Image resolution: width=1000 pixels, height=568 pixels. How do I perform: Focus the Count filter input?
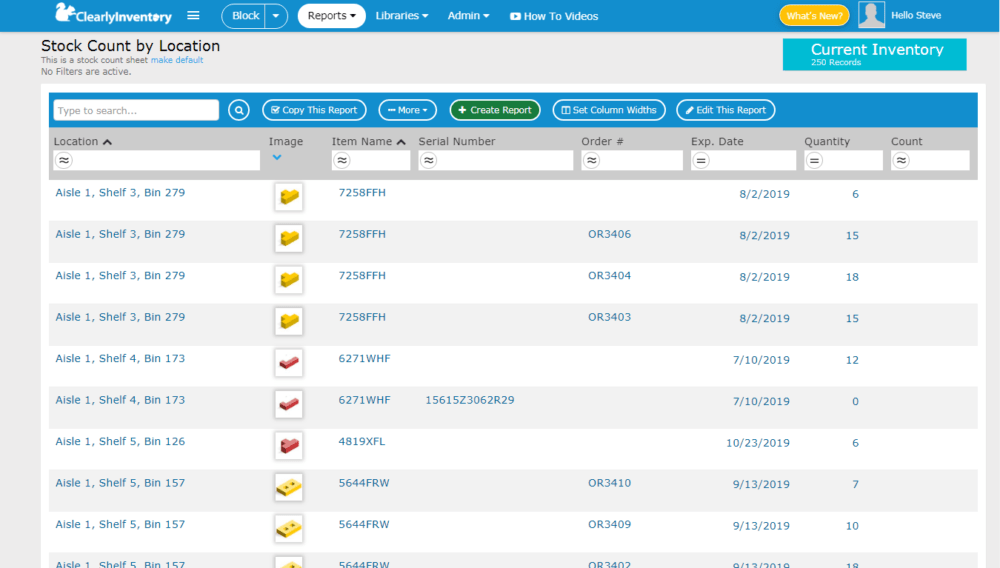tap(930, 161)
